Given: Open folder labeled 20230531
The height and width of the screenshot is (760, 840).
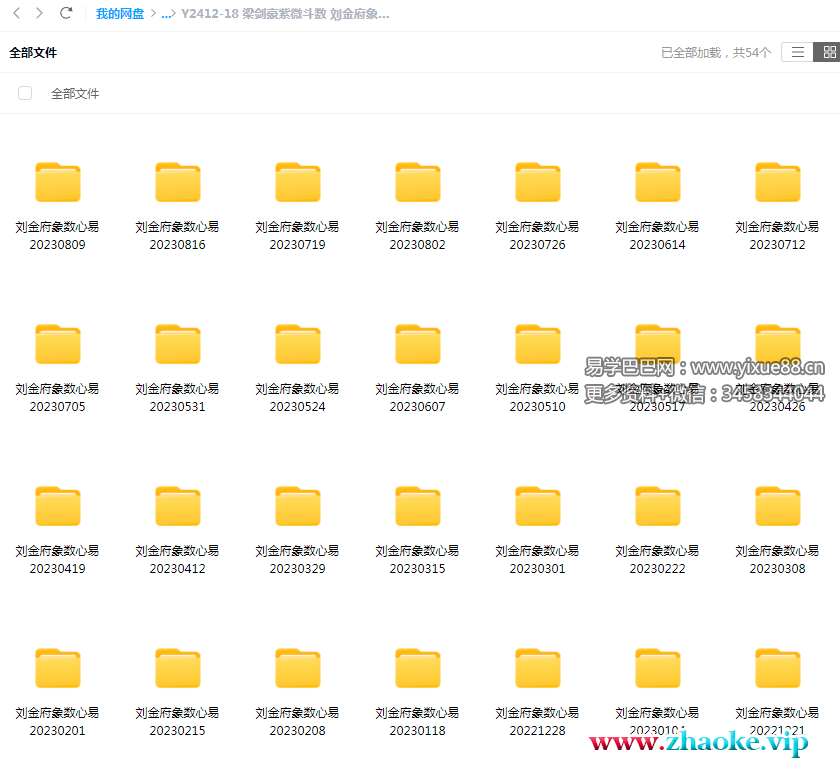Looking at the screenshot, I should [x=177, y=345].
